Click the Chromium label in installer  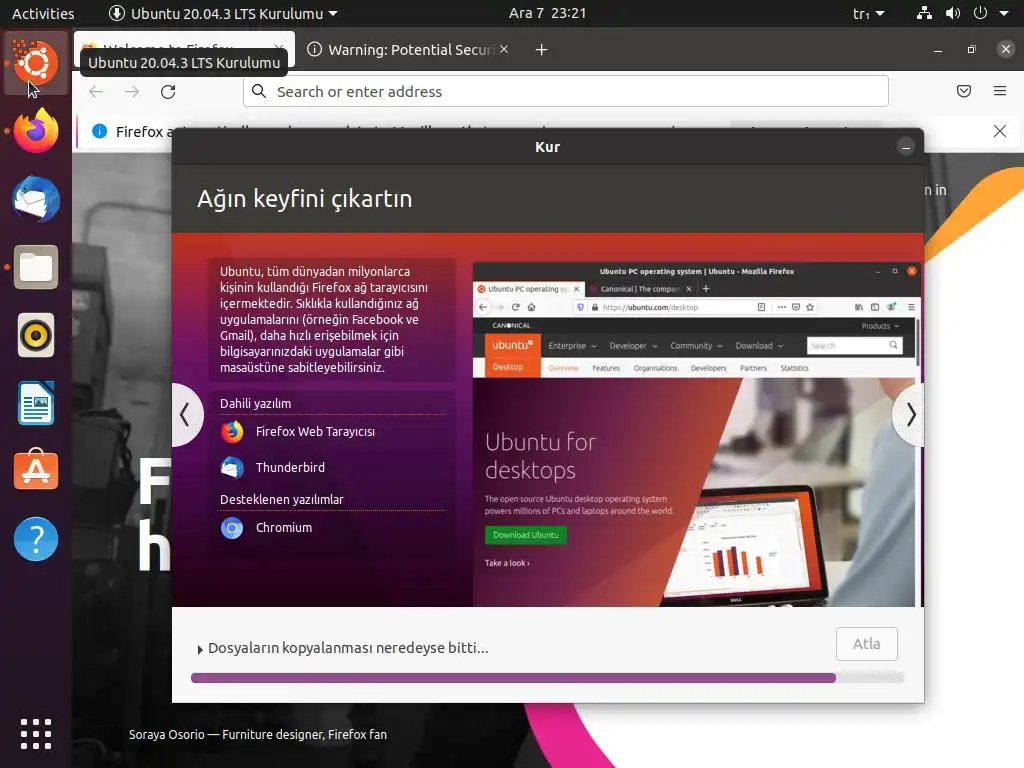[283, 528]
